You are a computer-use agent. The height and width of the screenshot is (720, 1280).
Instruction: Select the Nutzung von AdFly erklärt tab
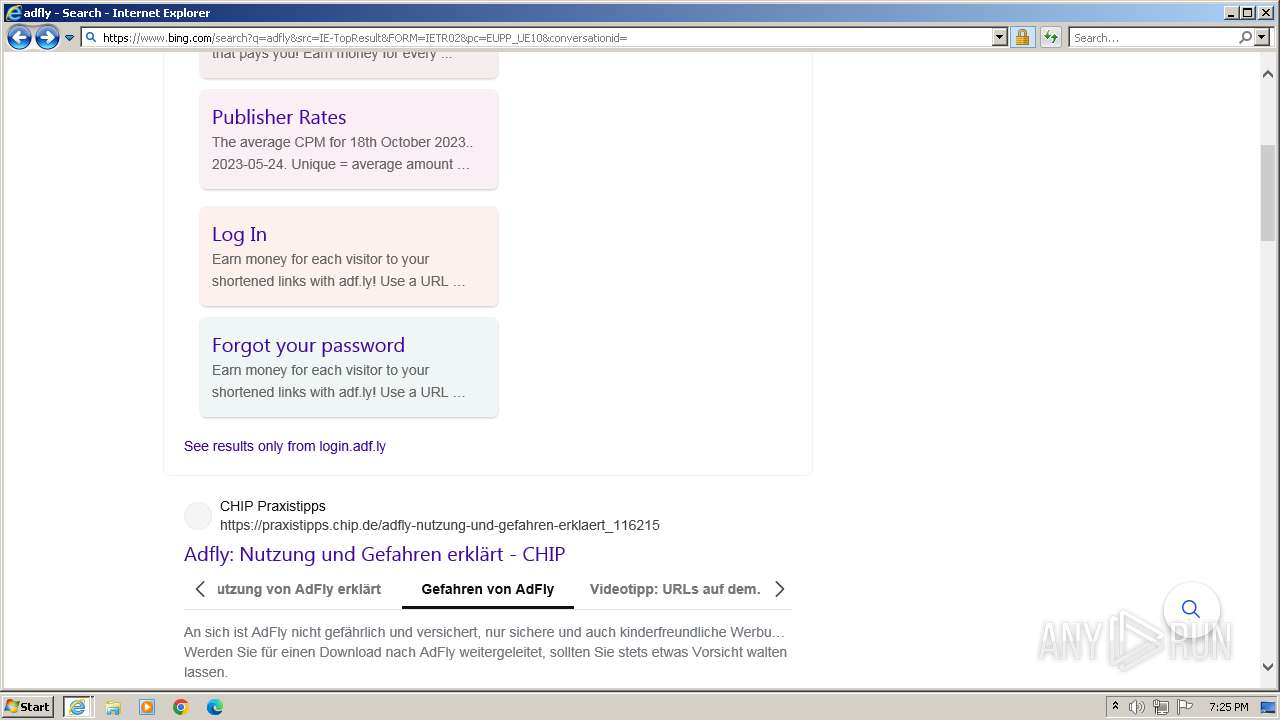(299, 589)
